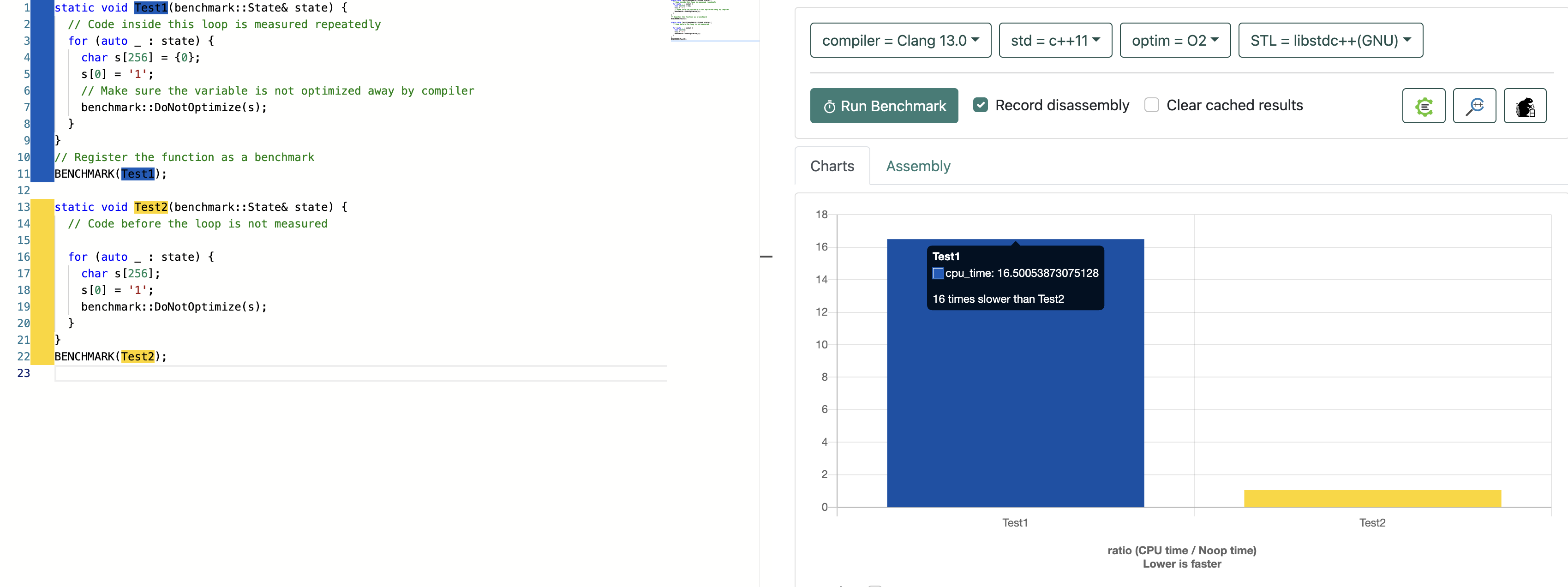The height and width of the screenshot is (587, 1568).
Task: Open code in Build Bench (beaver icon)
Action: point(1524,106)
